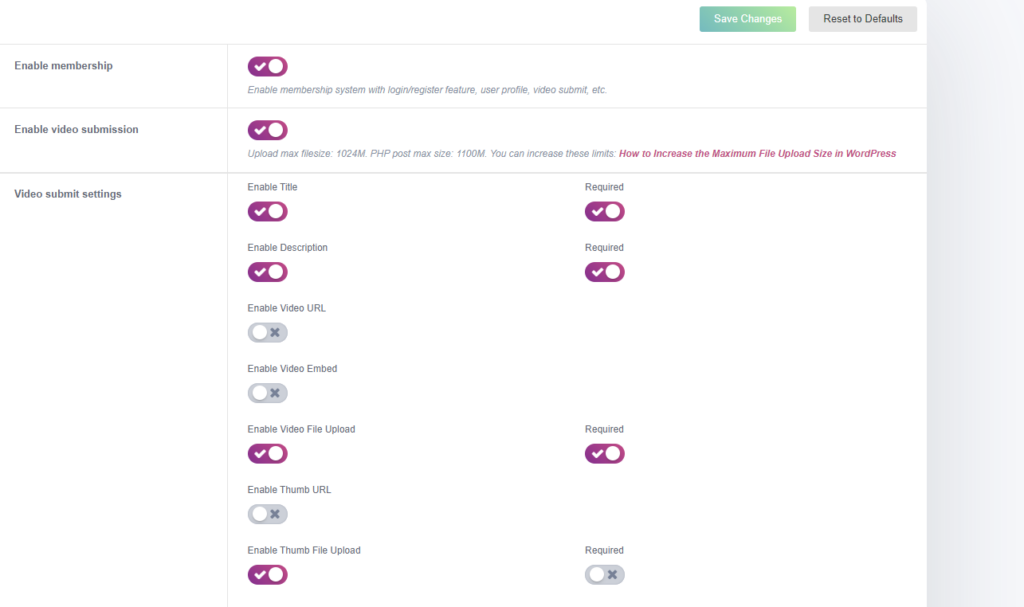Toggle the Required switch for Title

604,212
